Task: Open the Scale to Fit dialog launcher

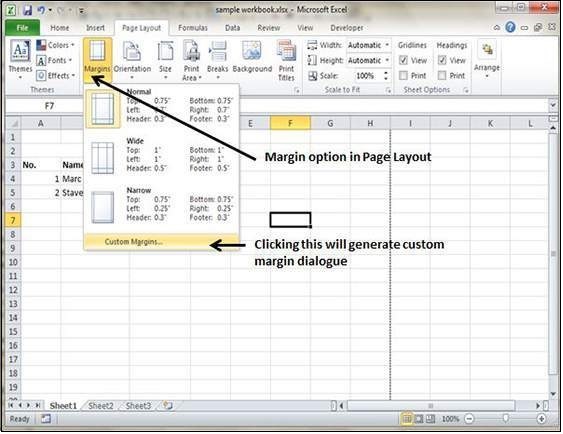Action: tap(388, 91)
